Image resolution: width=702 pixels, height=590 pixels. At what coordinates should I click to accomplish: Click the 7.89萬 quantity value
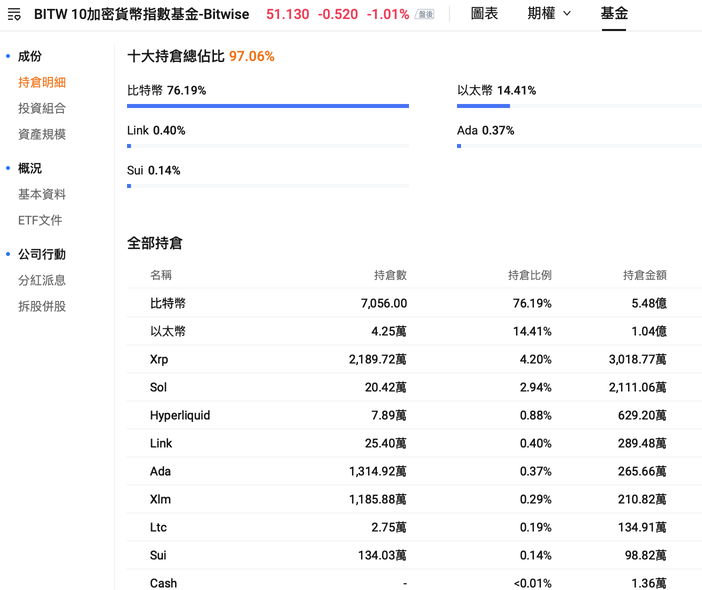[389, 415]
